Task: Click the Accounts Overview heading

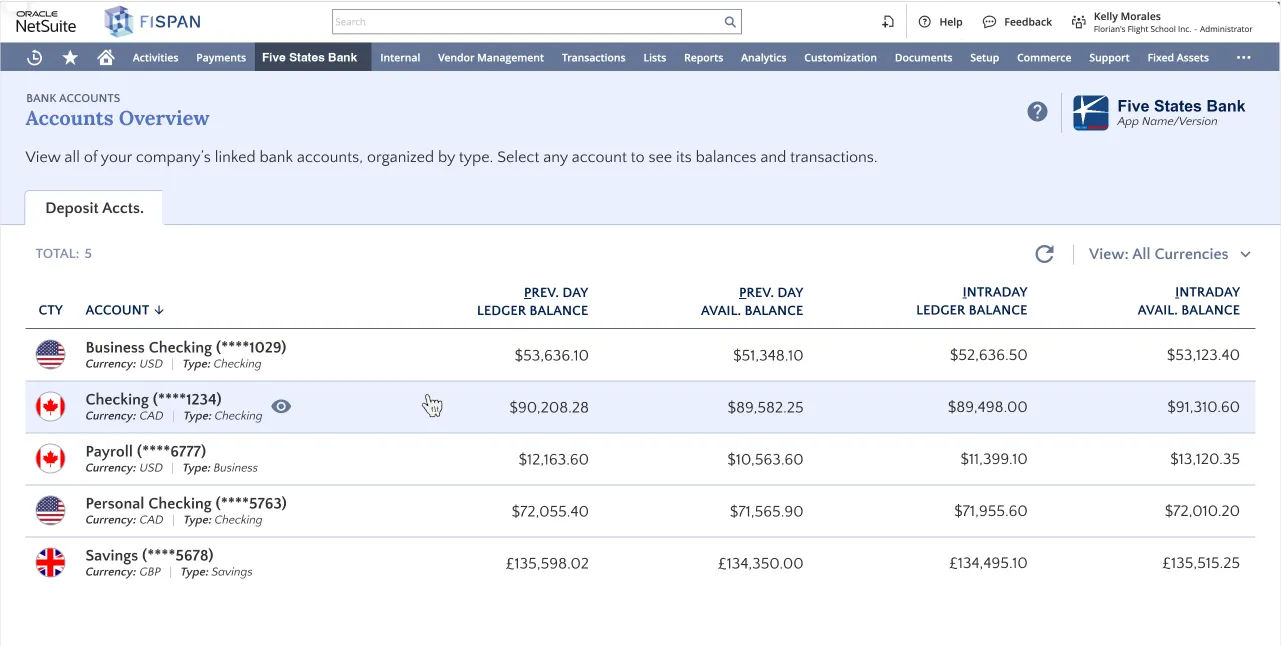Action: 117,118
